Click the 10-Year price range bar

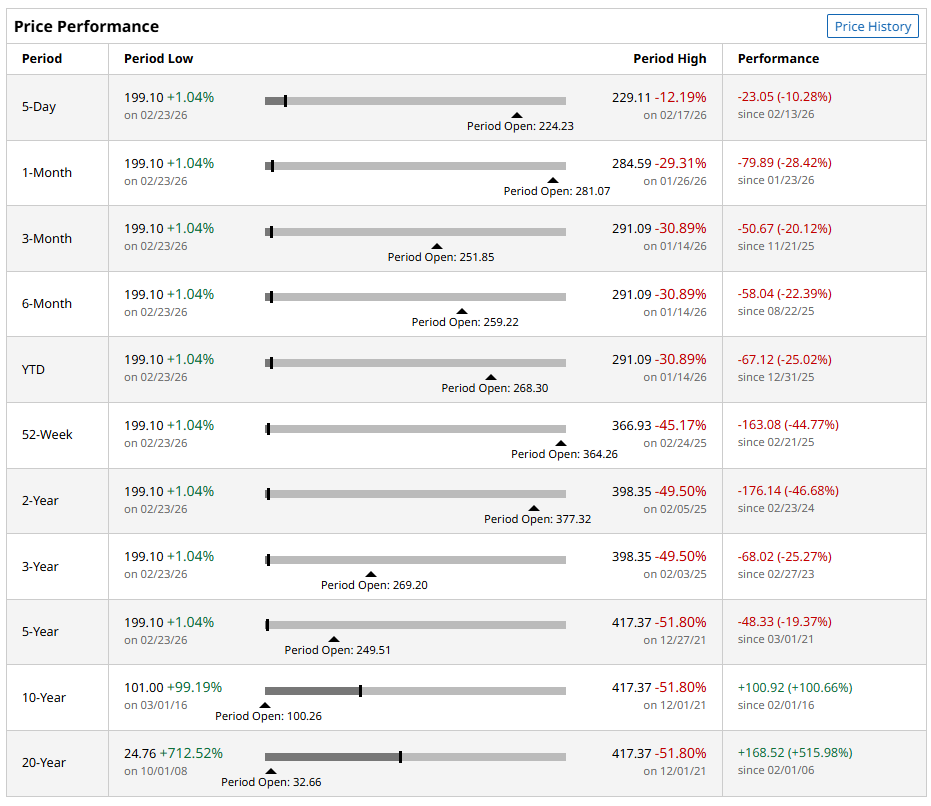click(x=415, y=691)
